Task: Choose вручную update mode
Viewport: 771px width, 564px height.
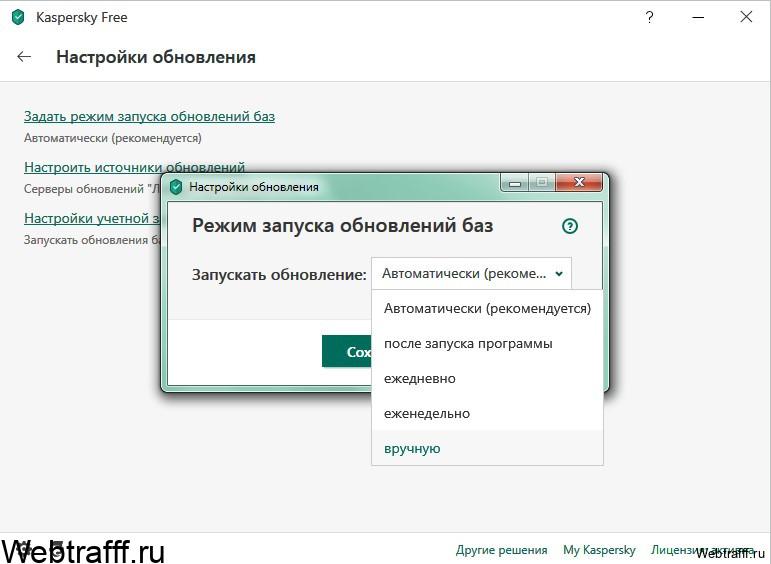Action: [x=487, y=448]
